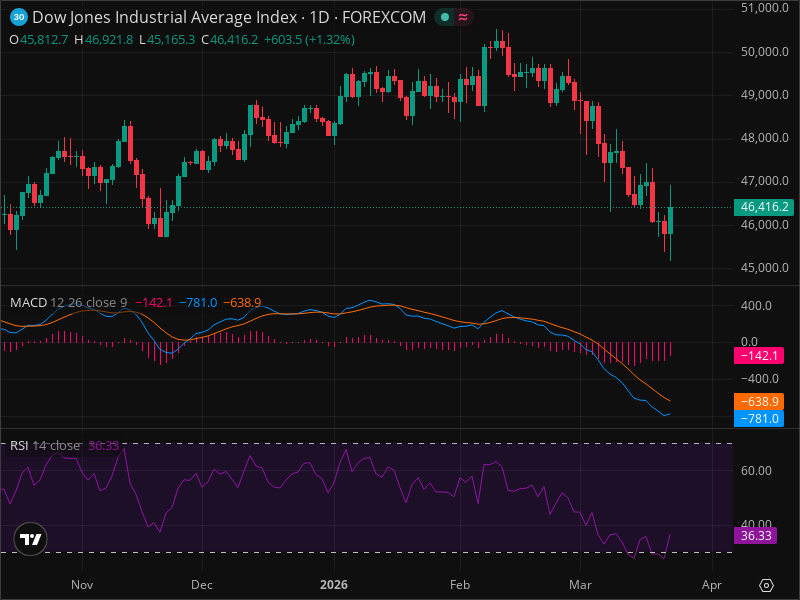Click the Feb label on time axis

coord(460,585)
